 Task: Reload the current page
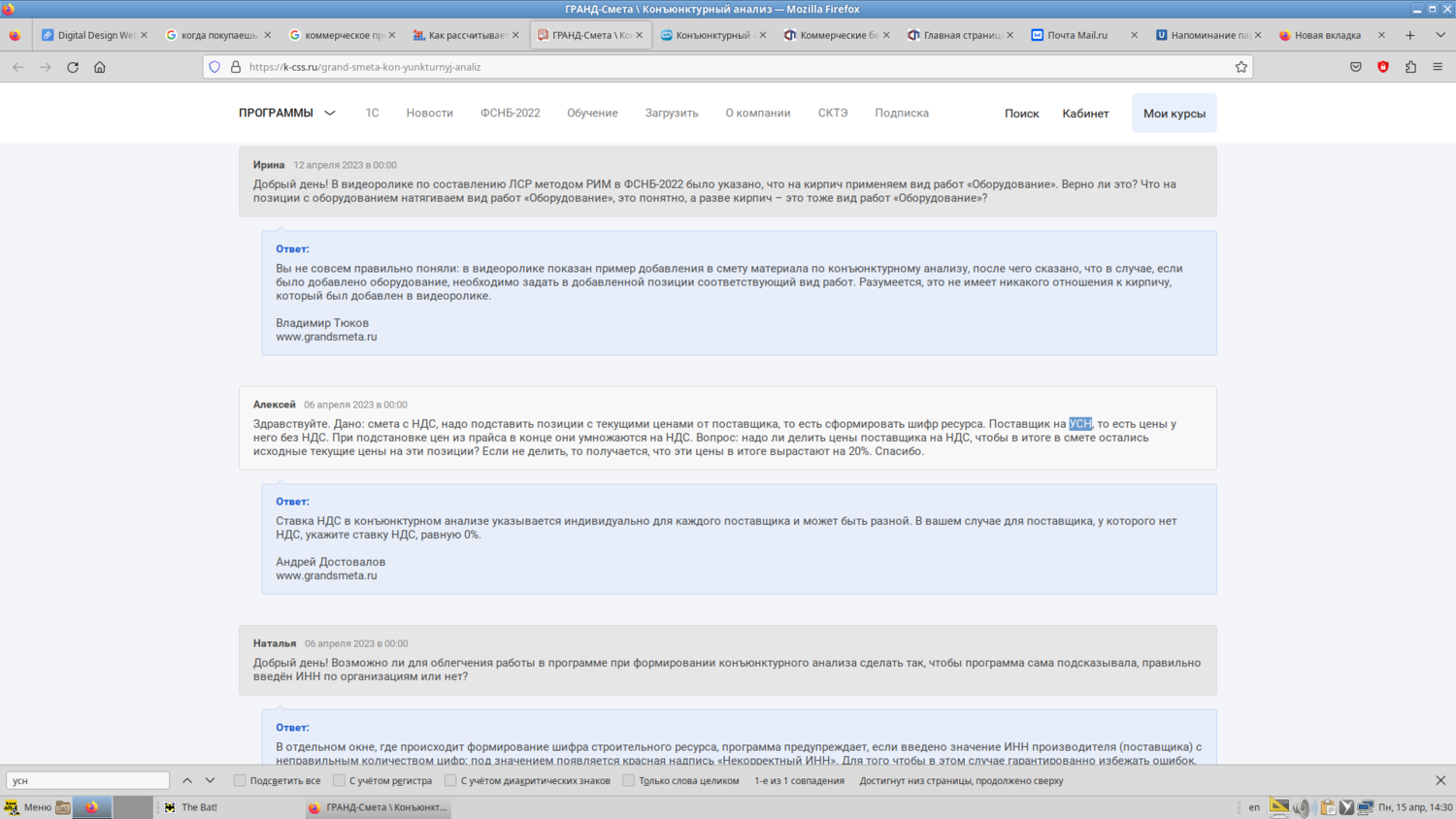click(73, 67)
